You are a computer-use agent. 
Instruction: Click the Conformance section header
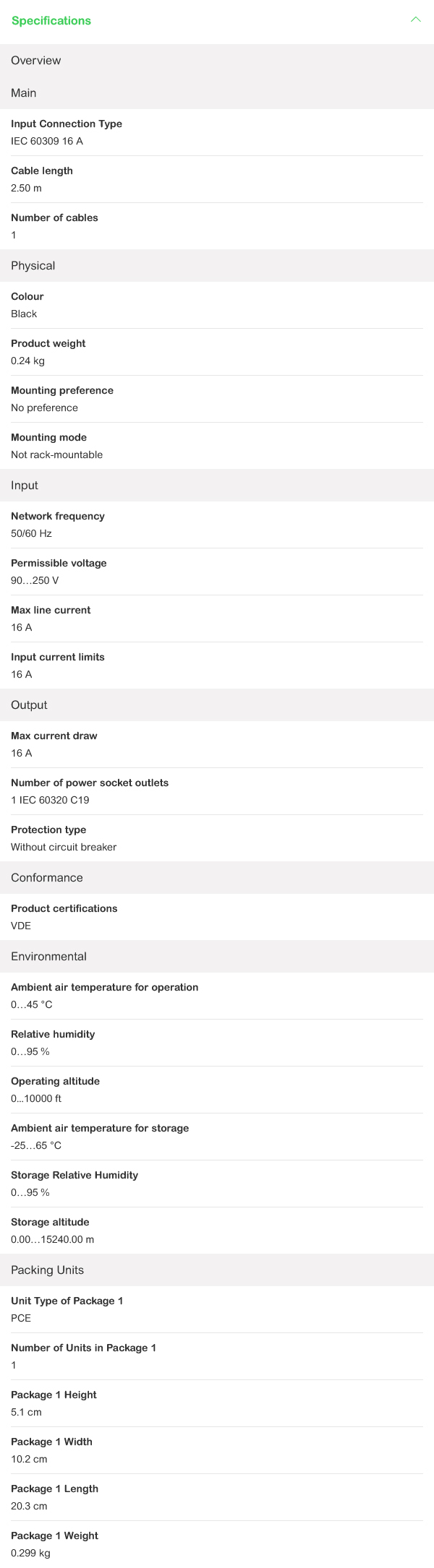click(x=47, y=877)
